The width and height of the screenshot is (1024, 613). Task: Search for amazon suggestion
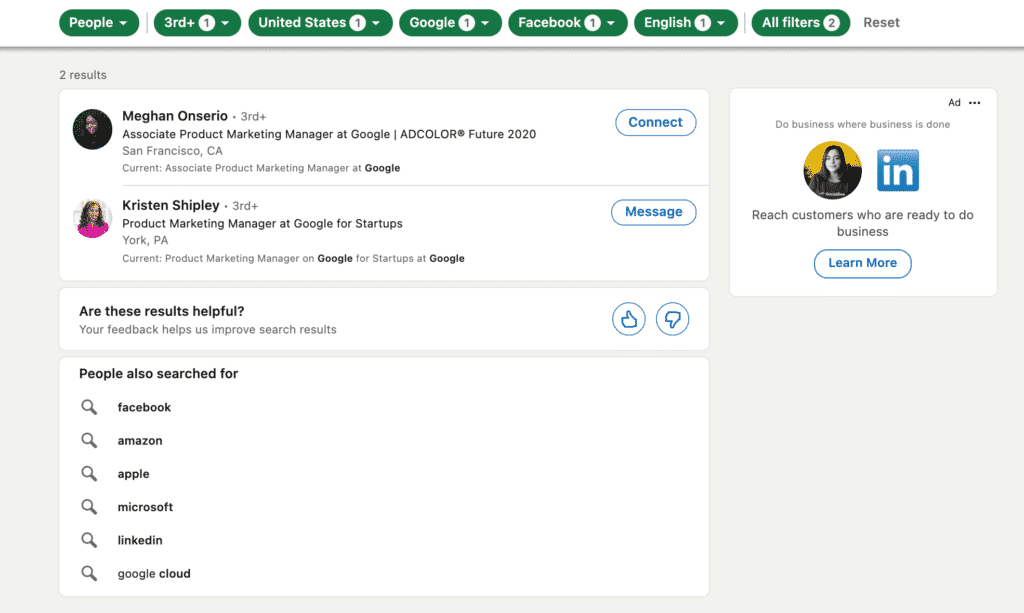[x=140, y=441]
